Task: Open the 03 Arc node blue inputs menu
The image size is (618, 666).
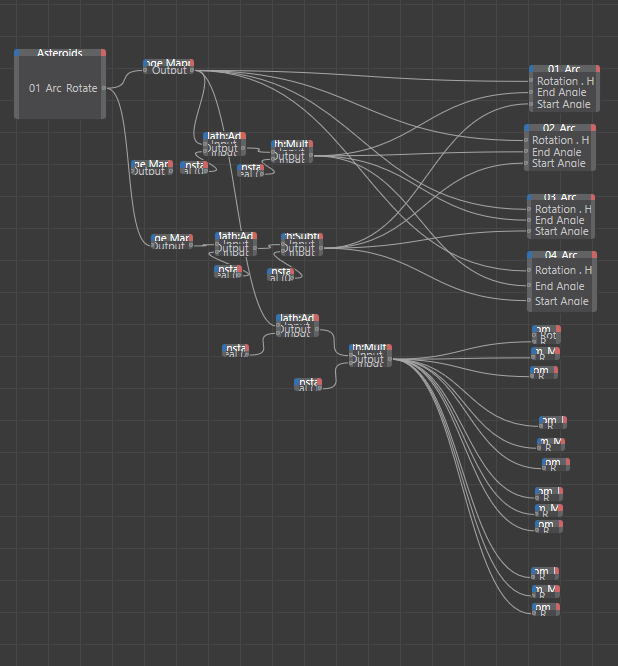Action: [531, 198]
